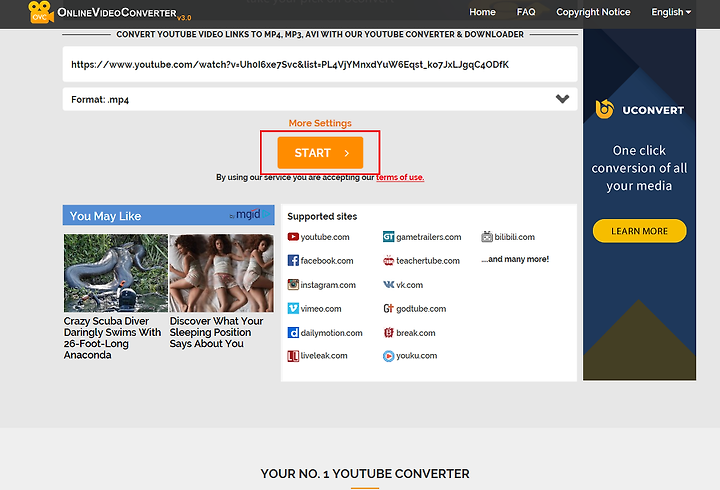Click the vimeo.com site icon
Screen dimensions: 720x490
[293, 309]
